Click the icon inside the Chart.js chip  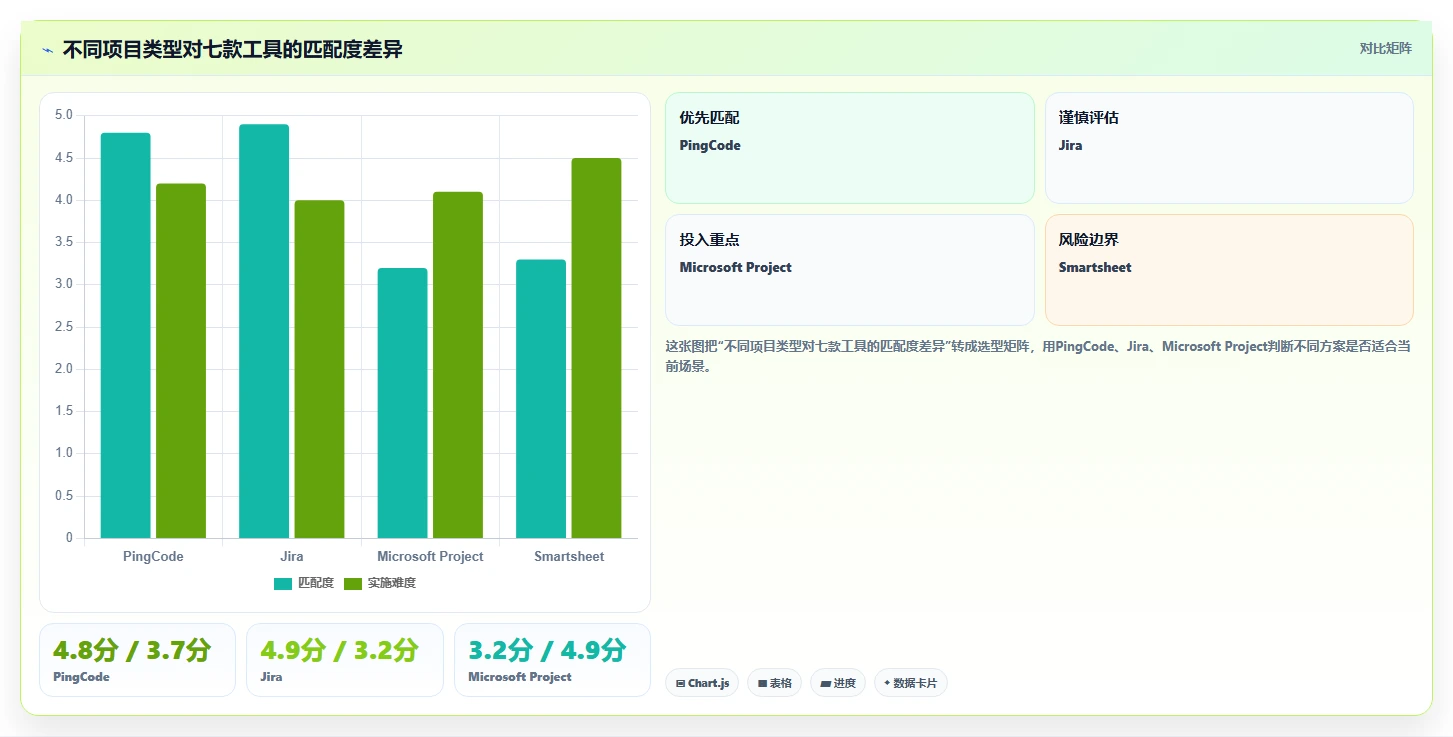tap(681, 684)
